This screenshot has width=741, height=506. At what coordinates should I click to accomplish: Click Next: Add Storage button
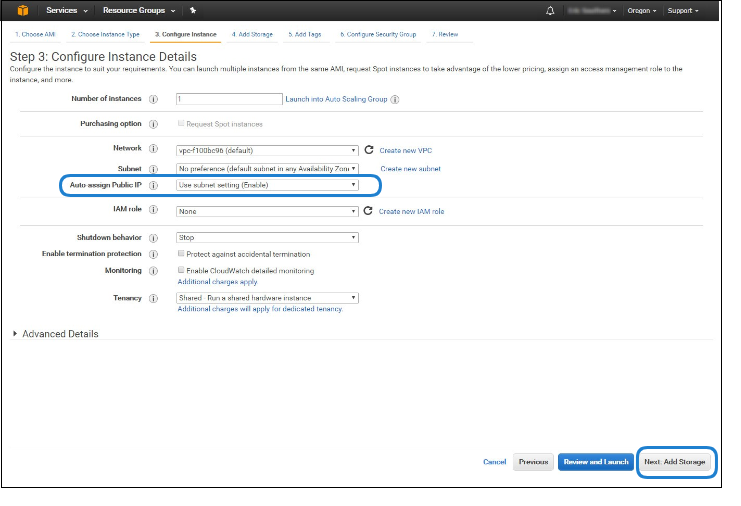click(675, 462)
